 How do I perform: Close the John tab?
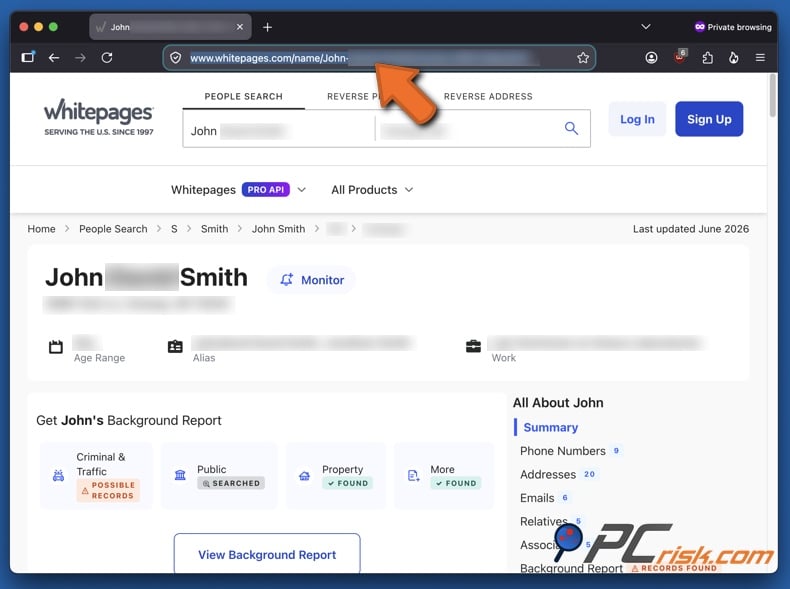coord(240,27)
